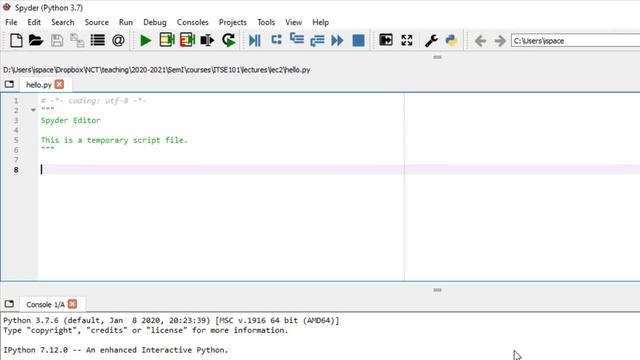
Task: Run selection or current line icon
Action: coord(207,40)
